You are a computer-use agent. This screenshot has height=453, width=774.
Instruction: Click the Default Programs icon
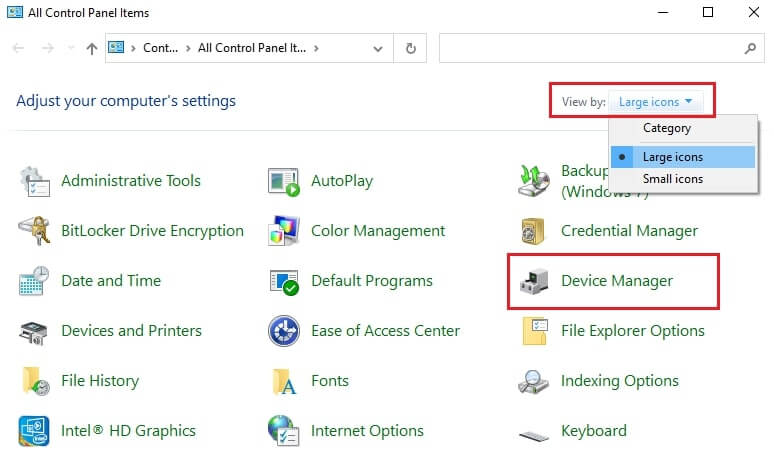pos(284,282)
